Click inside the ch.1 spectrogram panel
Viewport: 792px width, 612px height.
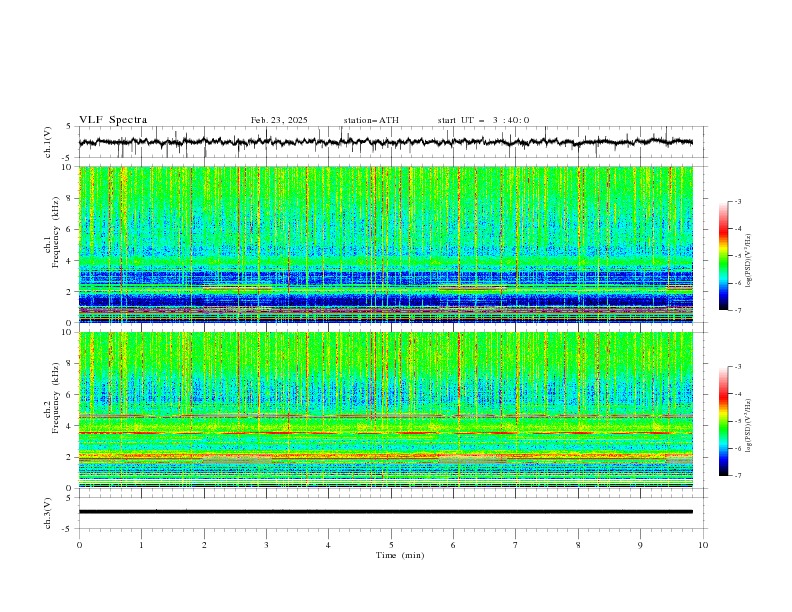pos(385,244)
